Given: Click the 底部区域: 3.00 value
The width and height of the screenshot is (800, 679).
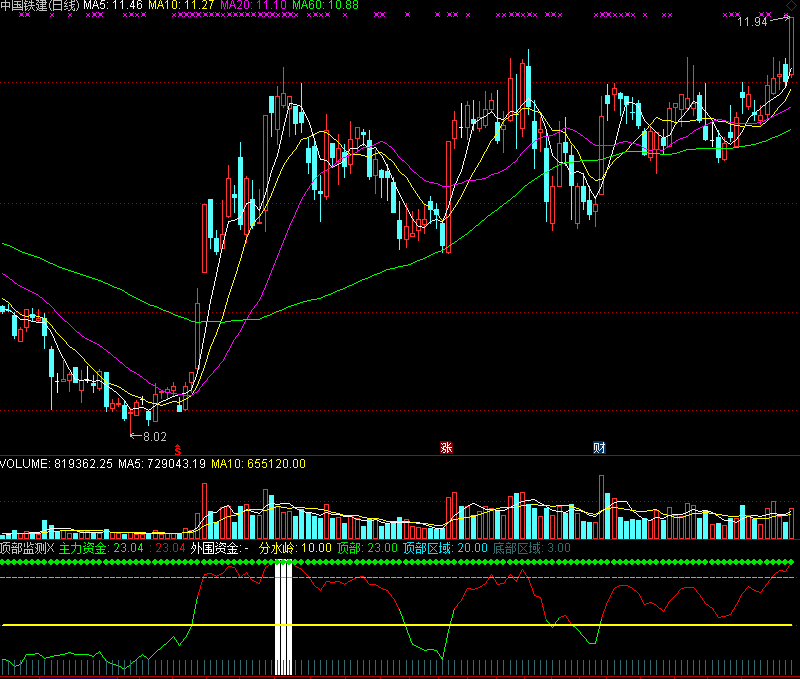Looking at the screenshot, I should (x=531, y=548).
